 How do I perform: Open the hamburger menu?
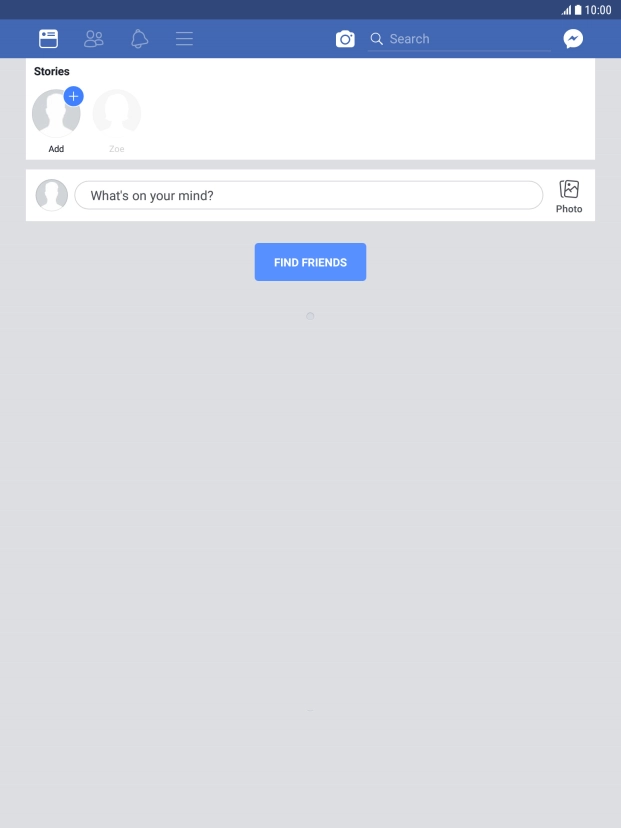184,39
